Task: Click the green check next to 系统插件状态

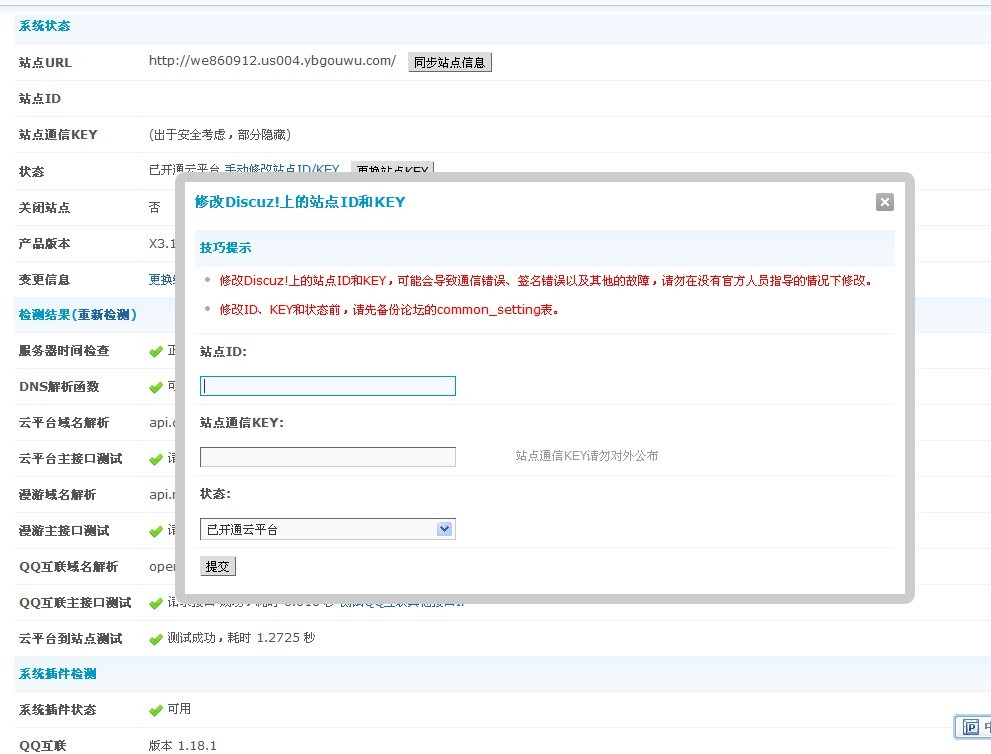Action: point(156,711)
